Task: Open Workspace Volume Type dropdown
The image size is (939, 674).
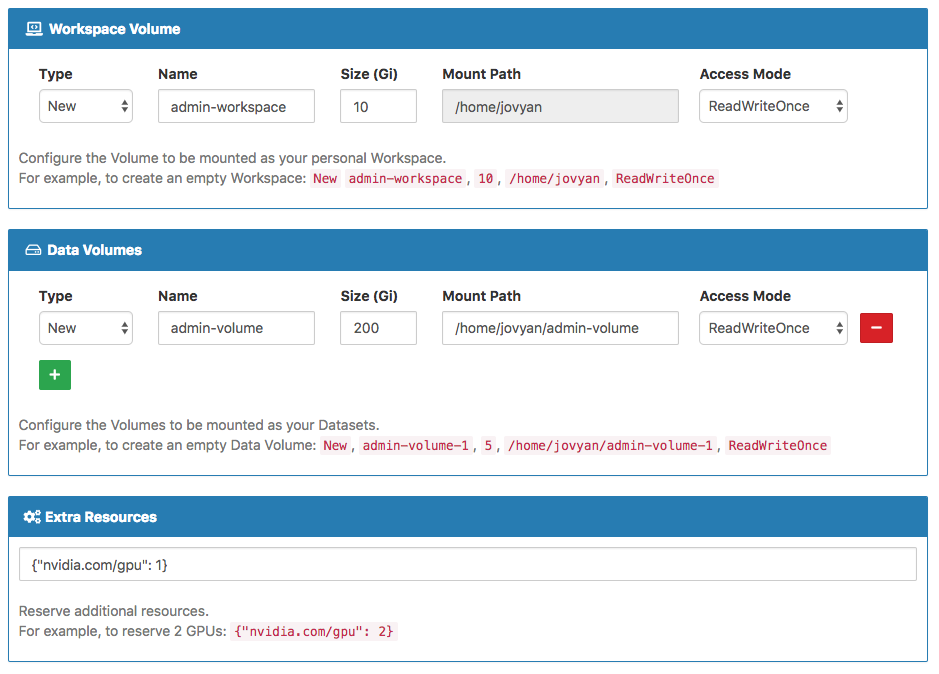Action: click(x=86, y=106)
